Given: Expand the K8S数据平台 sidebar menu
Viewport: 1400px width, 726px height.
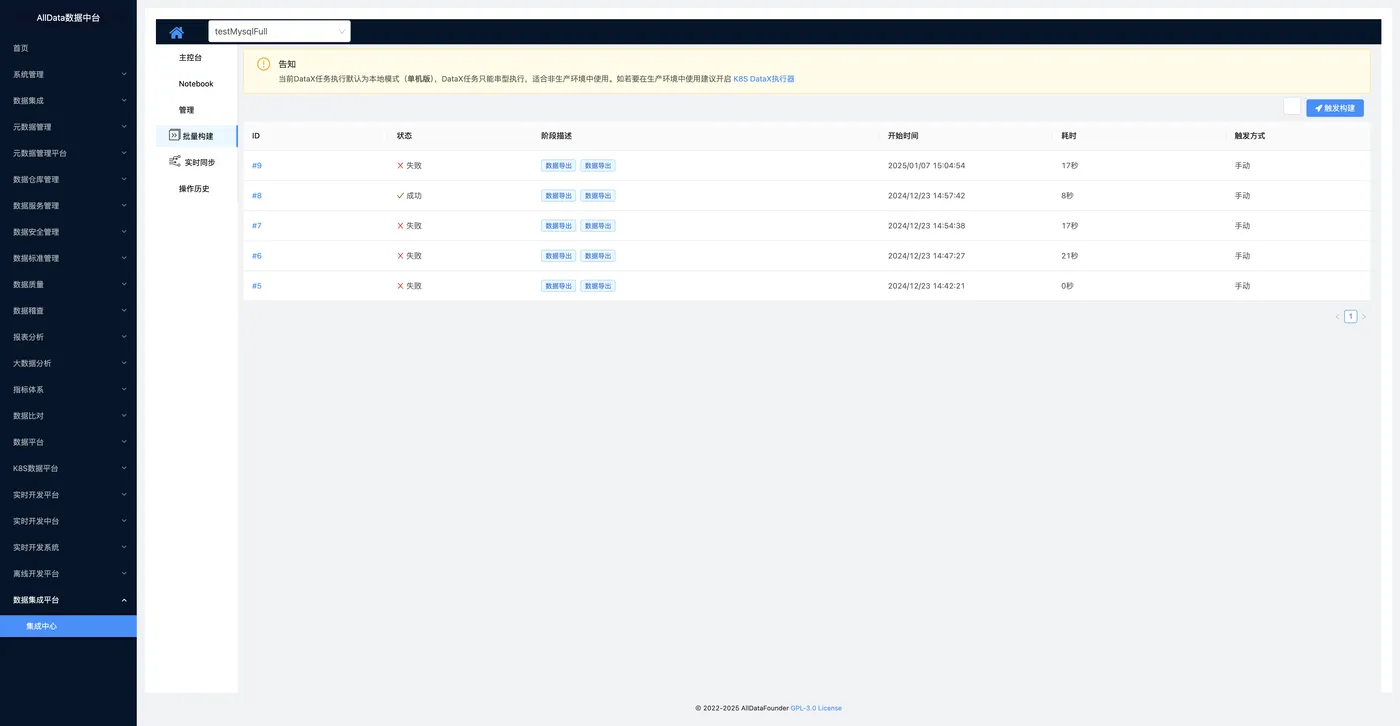Looking at the screenshot, I should click(x=68, y=468).
